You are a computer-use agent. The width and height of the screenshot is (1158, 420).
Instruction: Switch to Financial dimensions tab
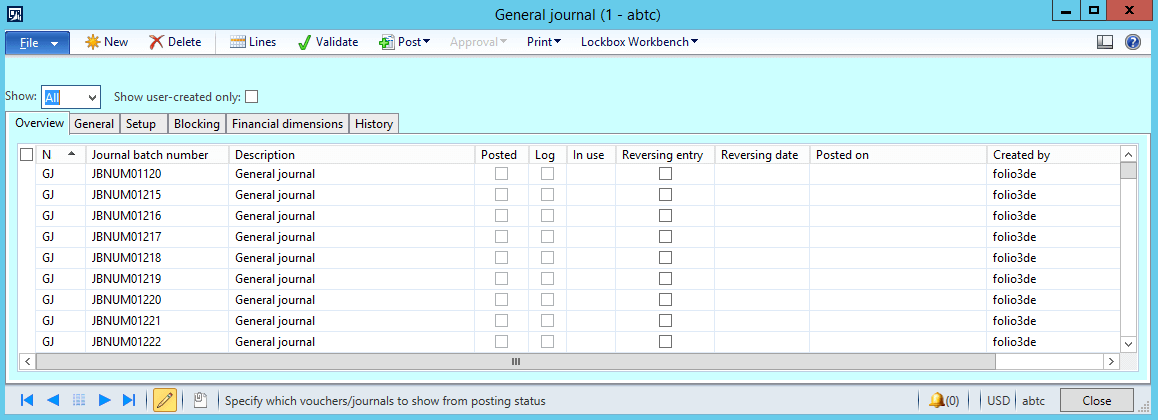[287, 124]
